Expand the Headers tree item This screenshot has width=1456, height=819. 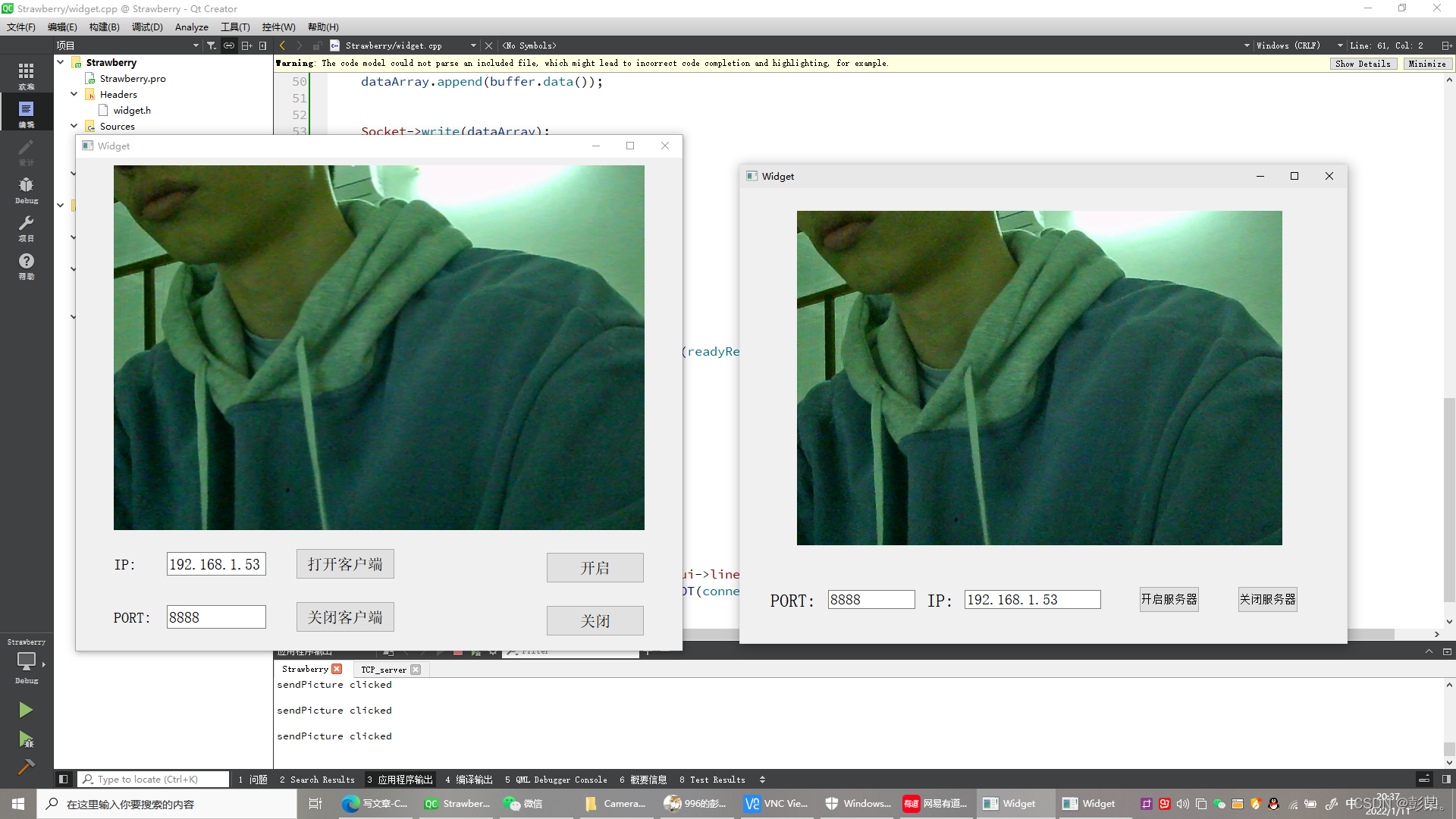click(x=75, y=93)
